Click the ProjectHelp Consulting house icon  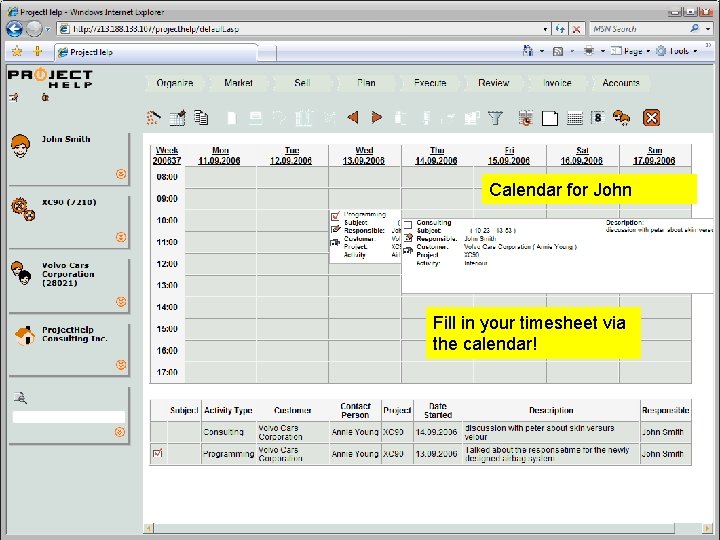(25, 336)
